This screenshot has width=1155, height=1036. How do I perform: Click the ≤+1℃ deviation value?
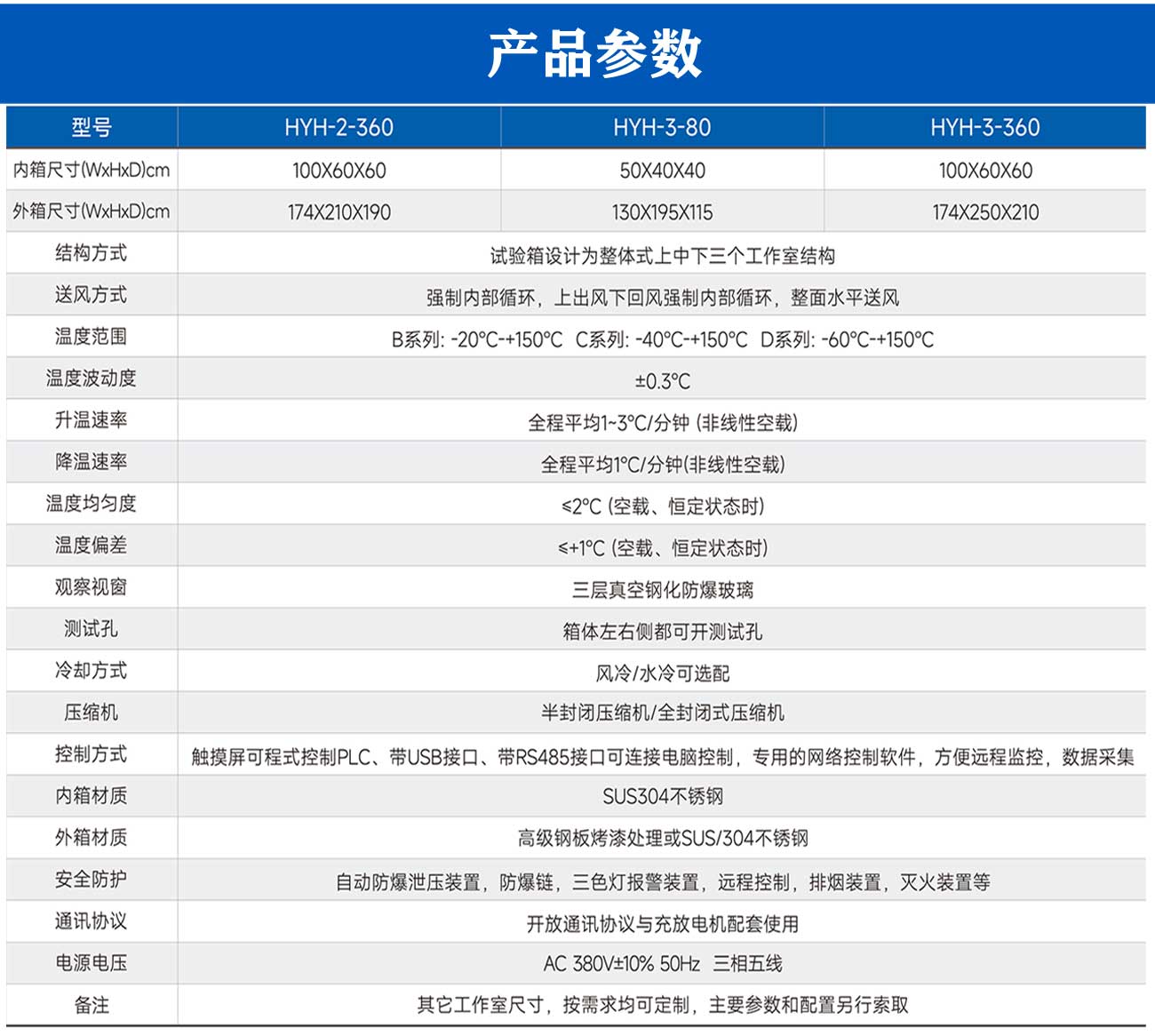(x=662, y=549)
